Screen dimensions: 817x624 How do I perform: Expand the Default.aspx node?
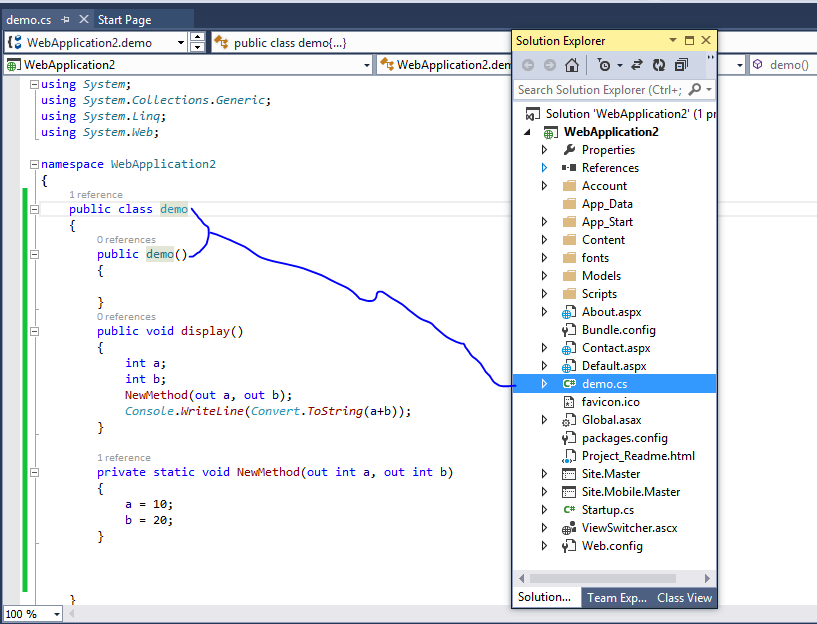[544, 366]
